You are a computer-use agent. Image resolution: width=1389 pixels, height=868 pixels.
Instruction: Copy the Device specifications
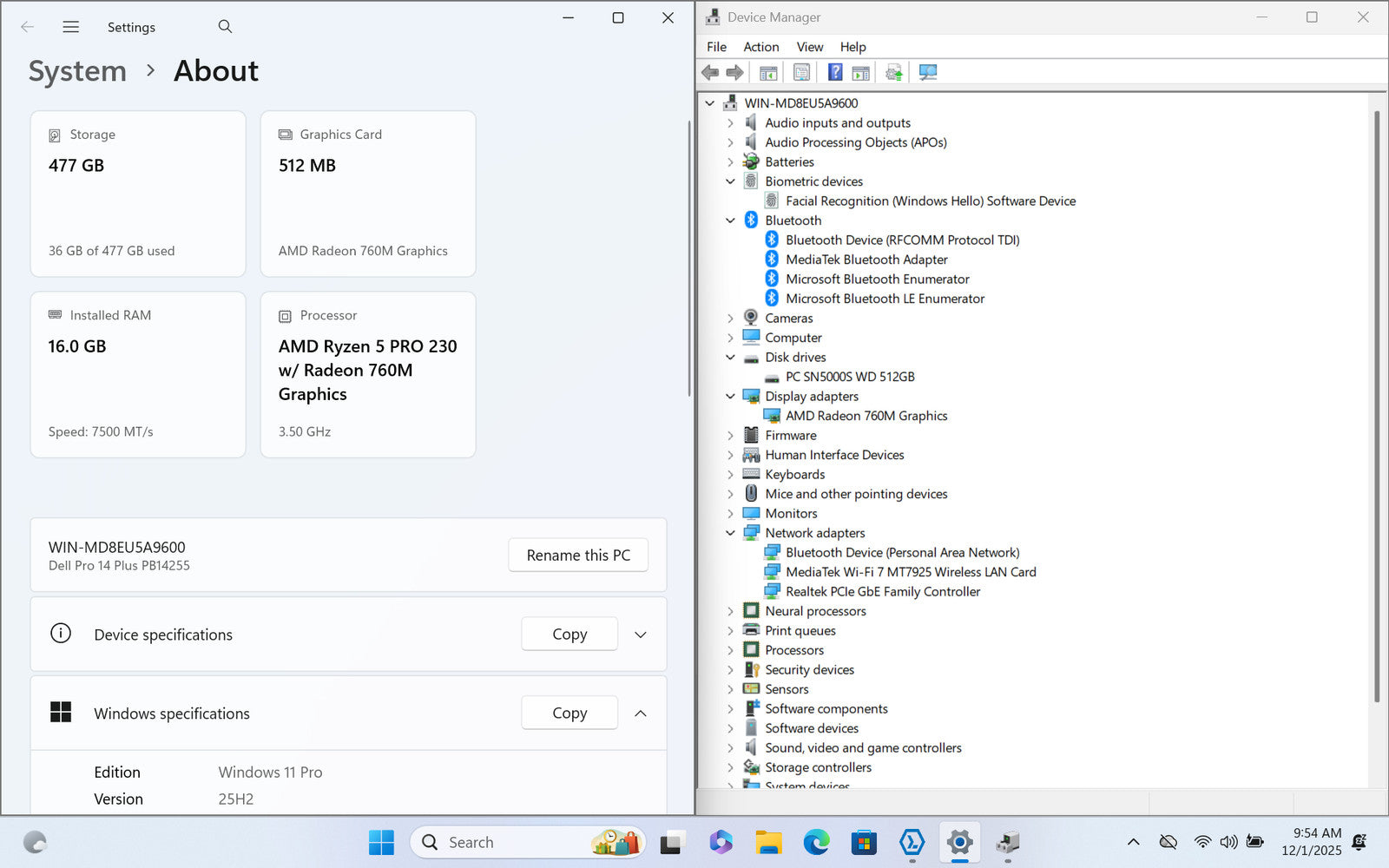569,635
